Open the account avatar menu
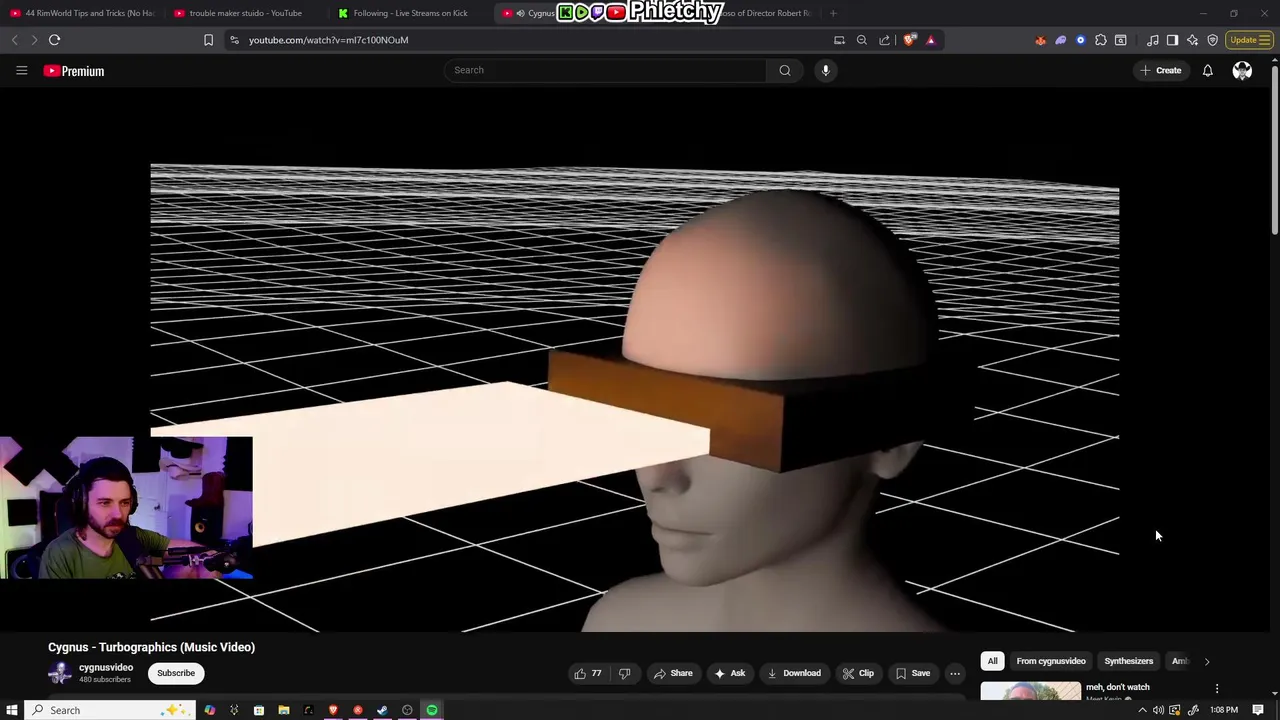1280x720 pixels. coord(1242,71)
